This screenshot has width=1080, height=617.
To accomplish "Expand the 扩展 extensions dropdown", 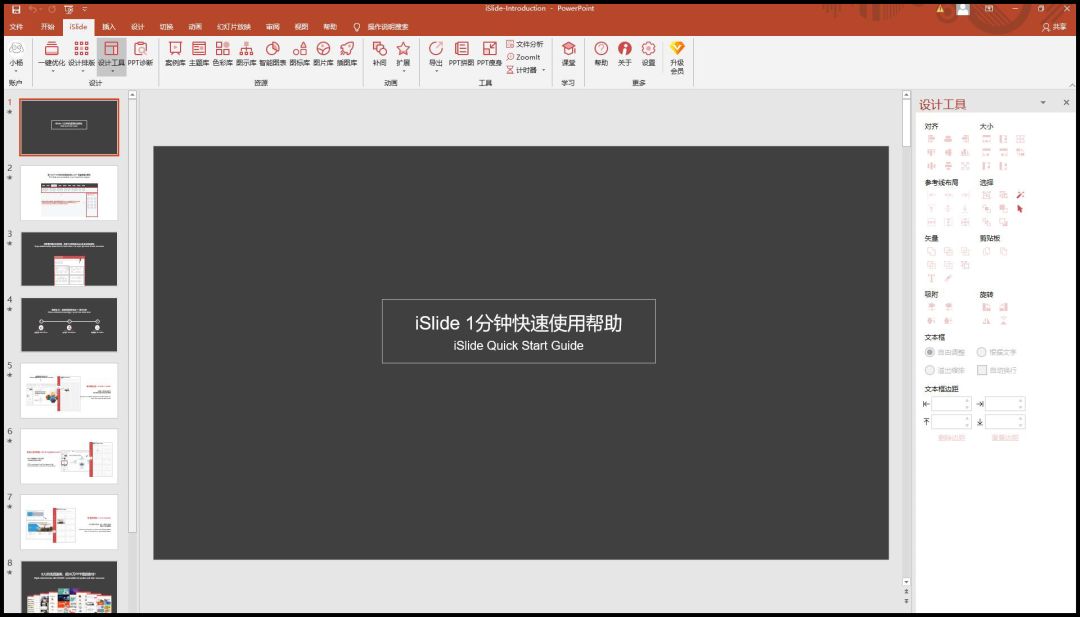I will [x=404, y=70].
